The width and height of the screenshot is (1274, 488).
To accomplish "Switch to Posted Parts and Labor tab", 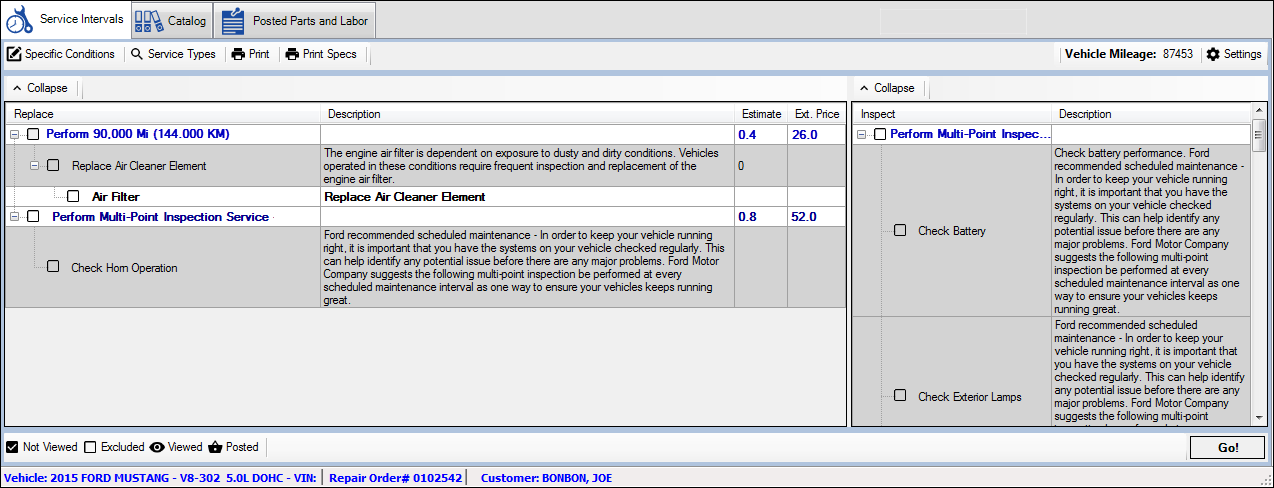I will [x=309, y=21].
